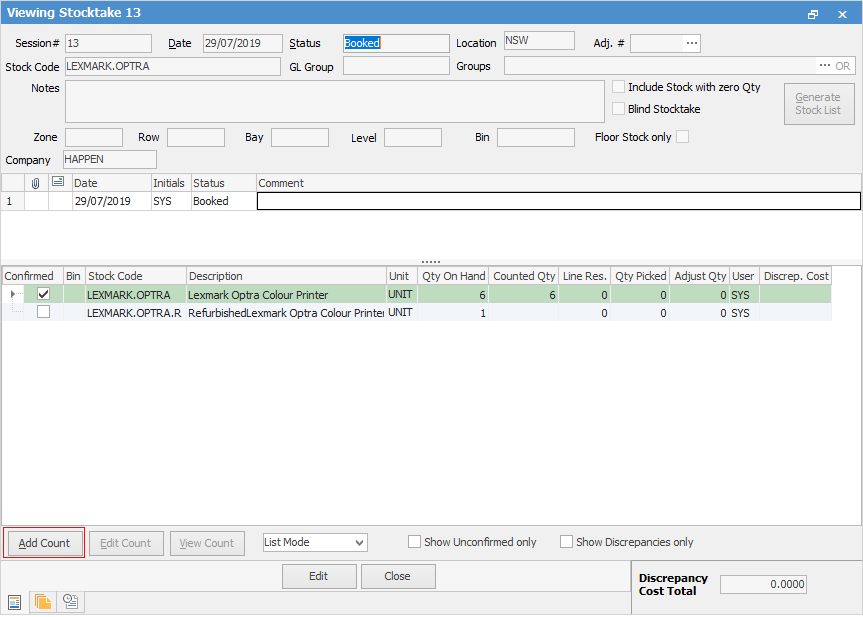Click the clock-and-document log icon in footer
Viewport: 863px width, 617px height.
(x=71, y=601)
